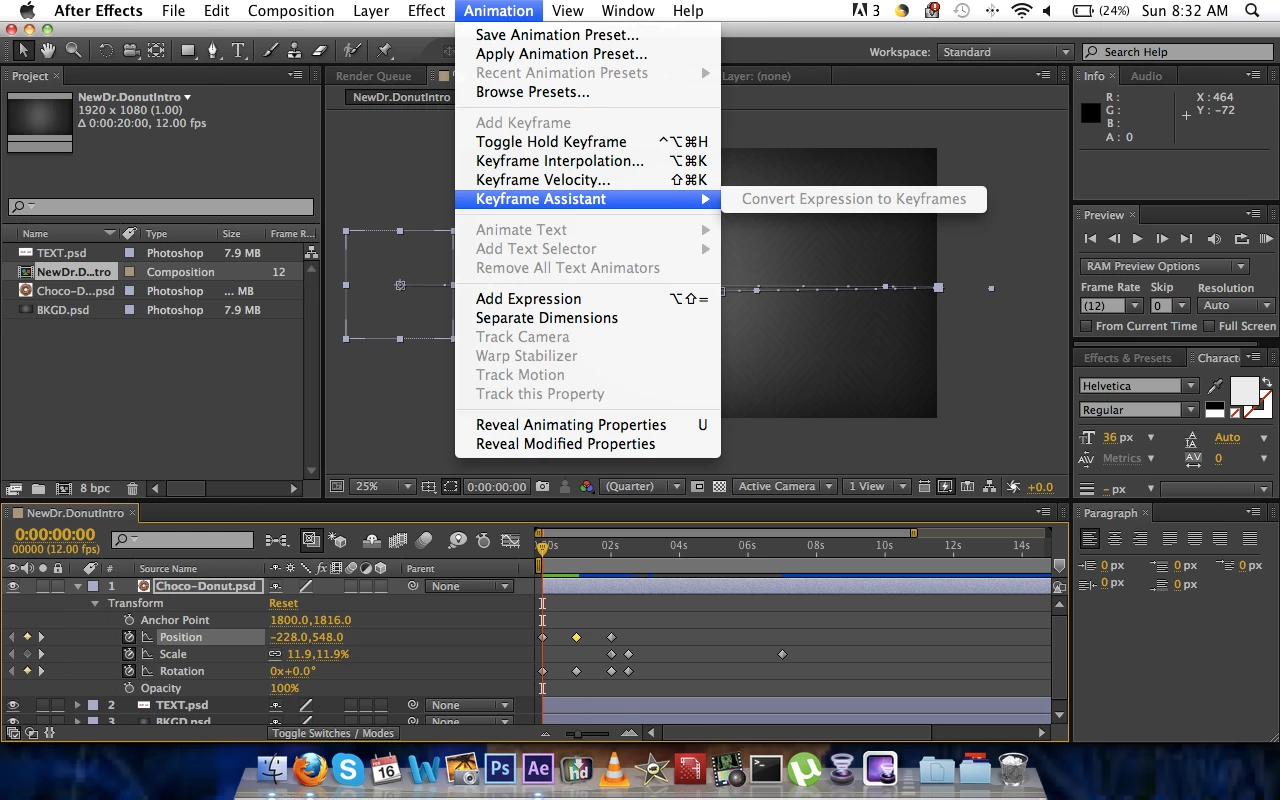This screenshot has width=1280, height=800.
Task: Select the Rotation tool
Action: click(x=106, y=50)
